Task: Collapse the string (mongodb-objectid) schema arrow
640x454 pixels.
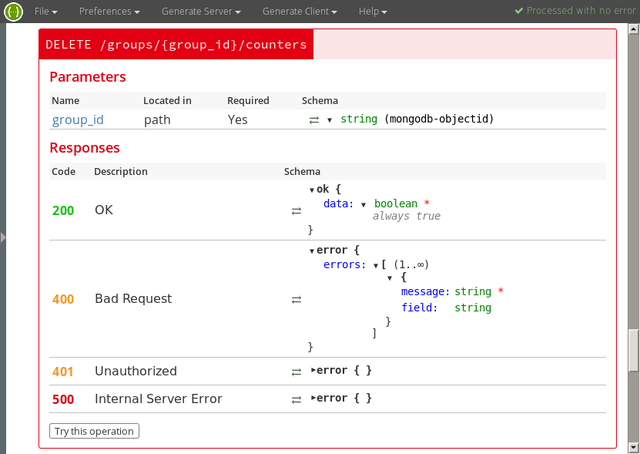Action: [x=329, y=120]
